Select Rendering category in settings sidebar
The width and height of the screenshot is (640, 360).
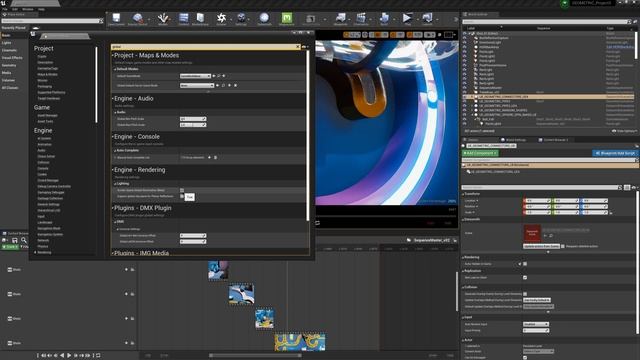pyautogui.click(x=44, y=252)
